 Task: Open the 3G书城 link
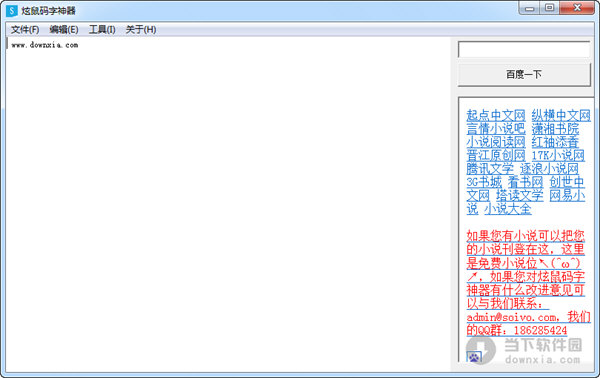coord(484,182)
